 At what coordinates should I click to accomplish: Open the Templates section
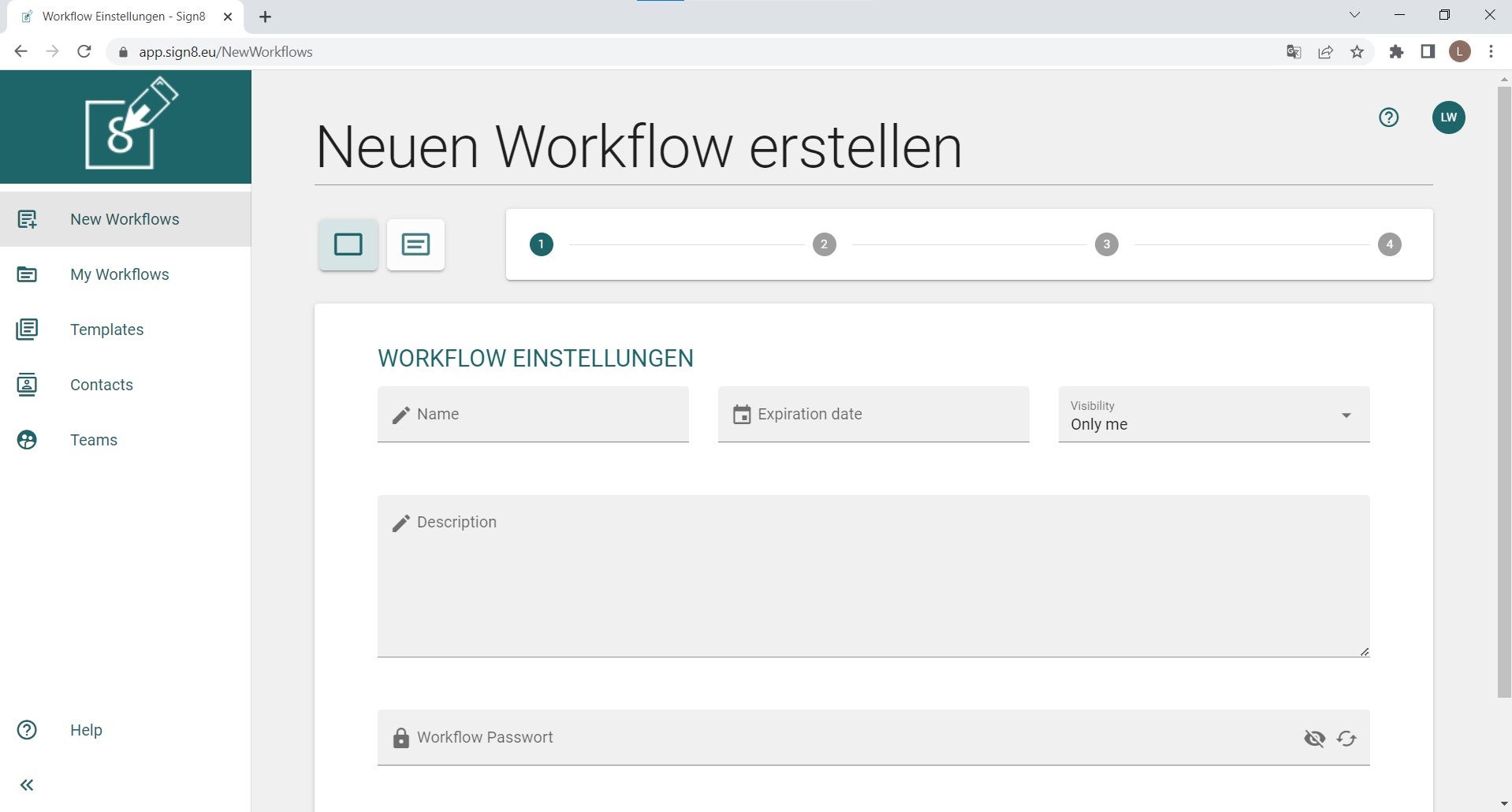pyautogui.click(x=125, y=330)
